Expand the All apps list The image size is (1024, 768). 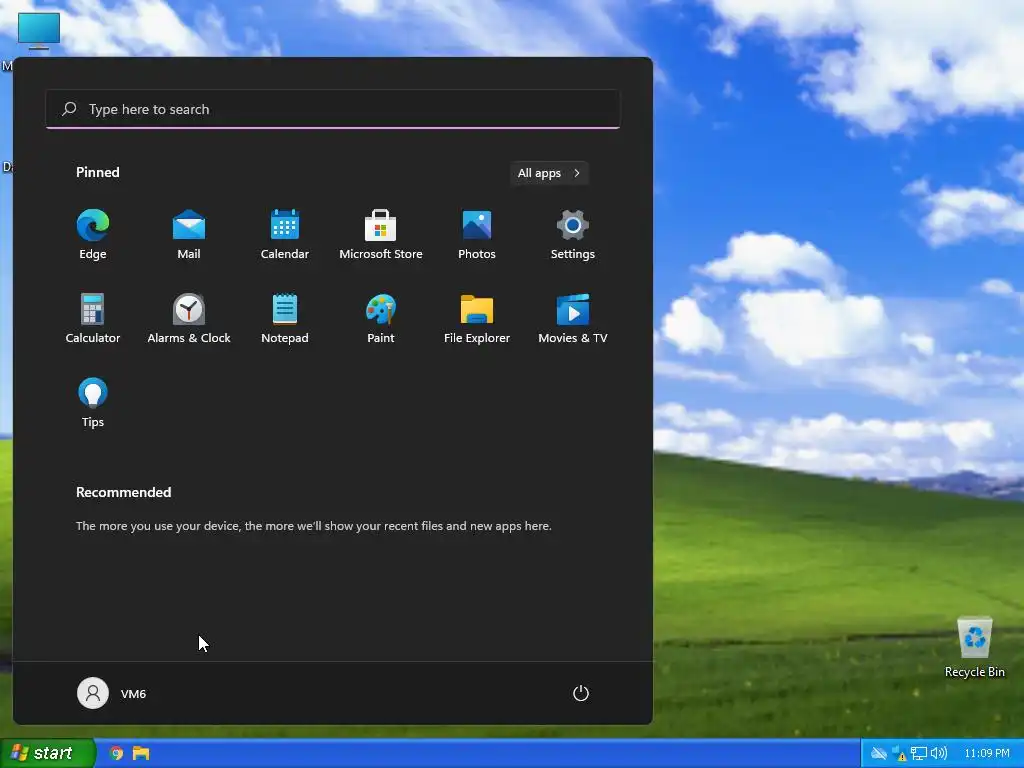tap(549, 173)
